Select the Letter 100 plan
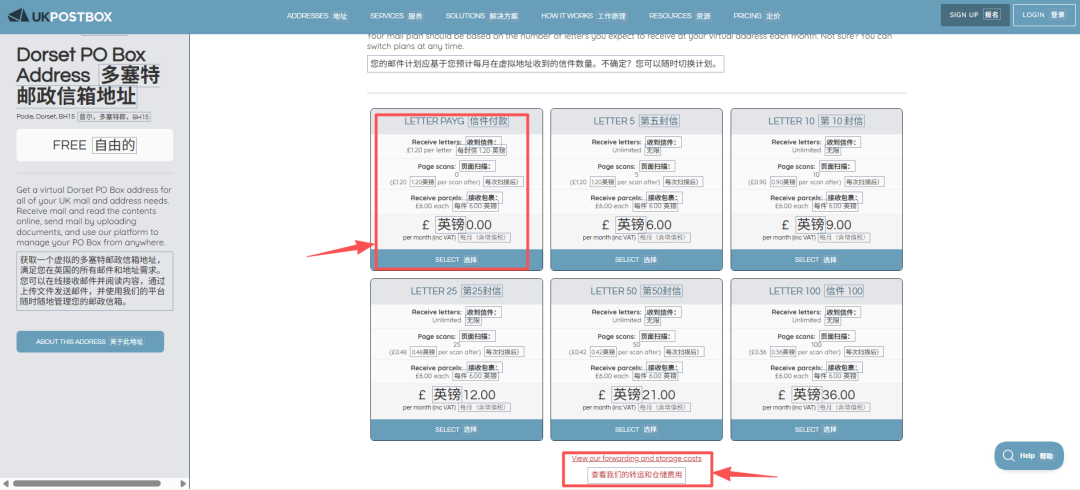 point(815,429)
